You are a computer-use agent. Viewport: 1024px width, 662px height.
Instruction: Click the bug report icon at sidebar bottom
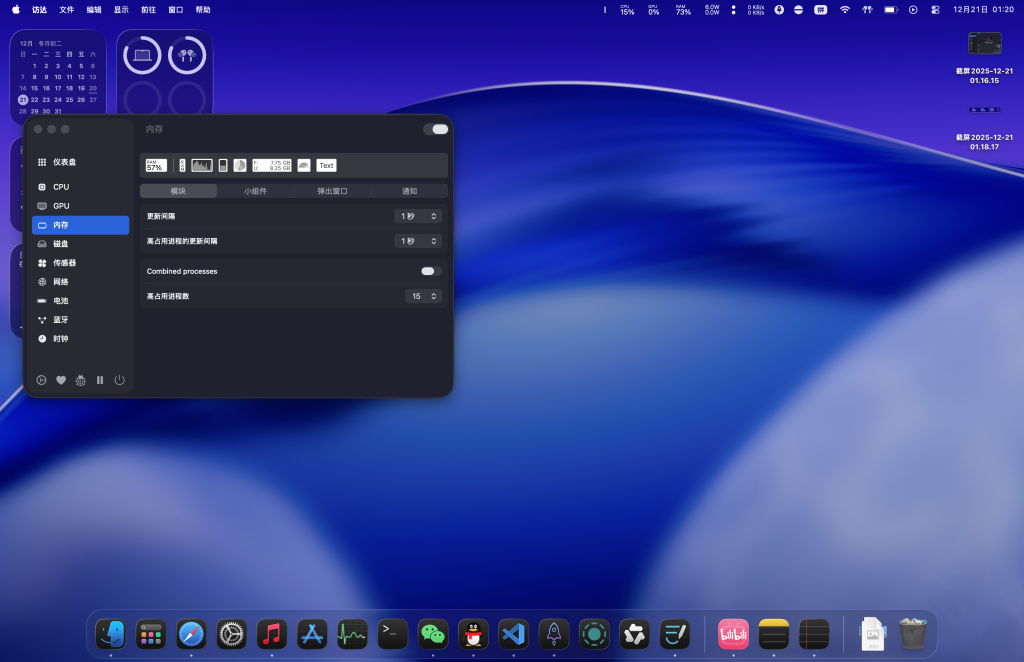click(x=80, y=380)
